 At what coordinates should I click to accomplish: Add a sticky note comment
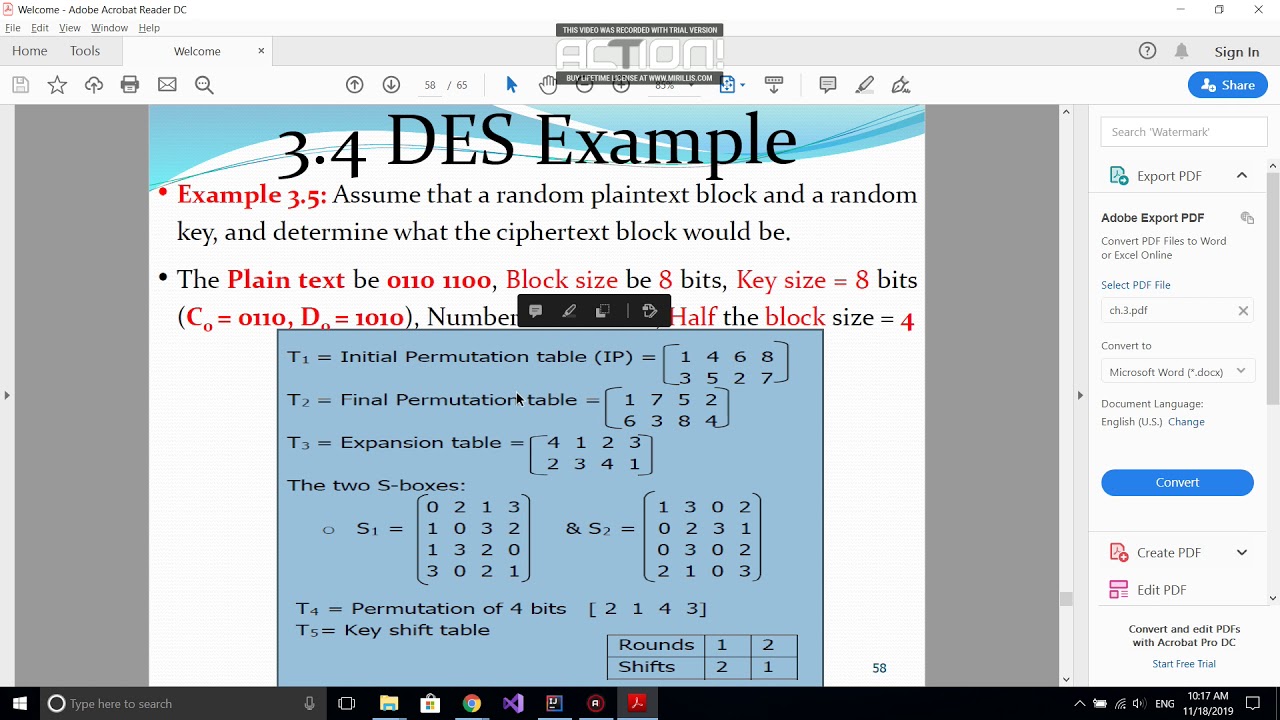coord(828,85)
